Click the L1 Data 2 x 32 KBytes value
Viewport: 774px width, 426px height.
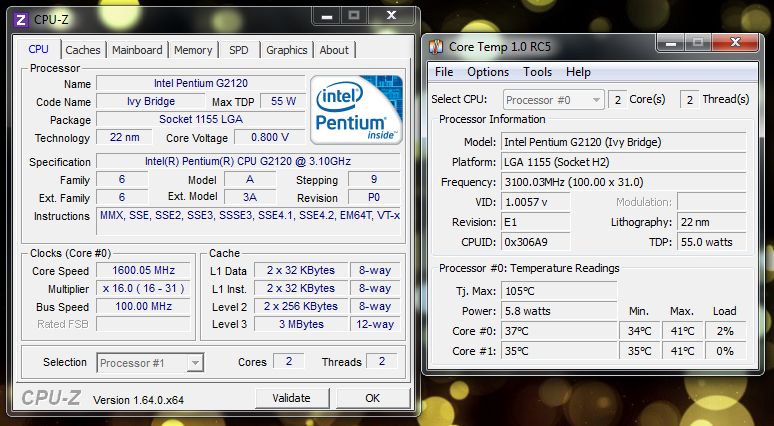tap(301, 270)
